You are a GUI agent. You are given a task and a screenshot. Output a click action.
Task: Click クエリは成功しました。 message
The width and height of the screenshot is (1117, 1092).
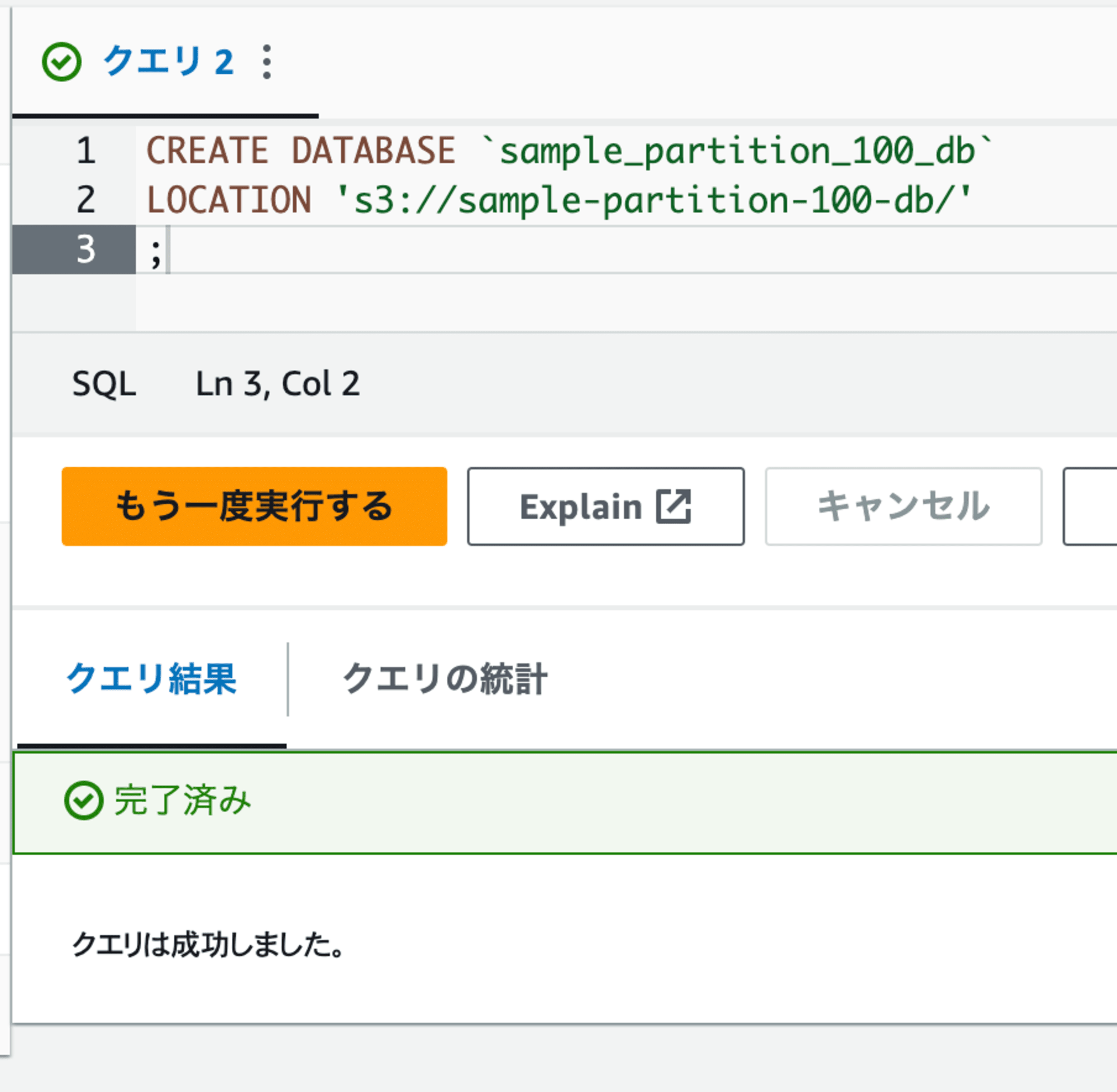coord(208,945)
